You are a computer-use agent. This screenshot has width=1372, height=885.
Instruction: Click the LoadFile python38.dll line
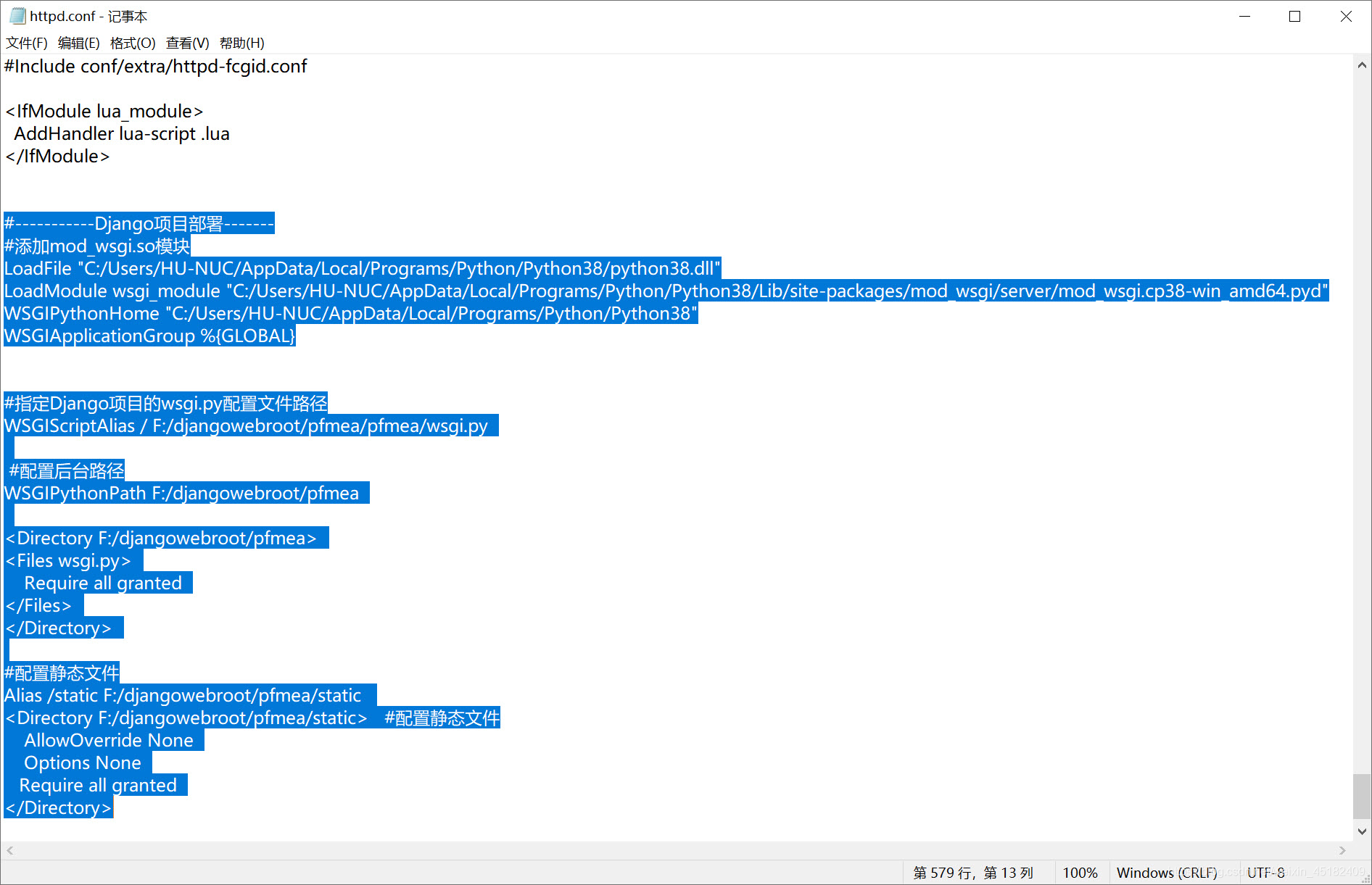363,268
